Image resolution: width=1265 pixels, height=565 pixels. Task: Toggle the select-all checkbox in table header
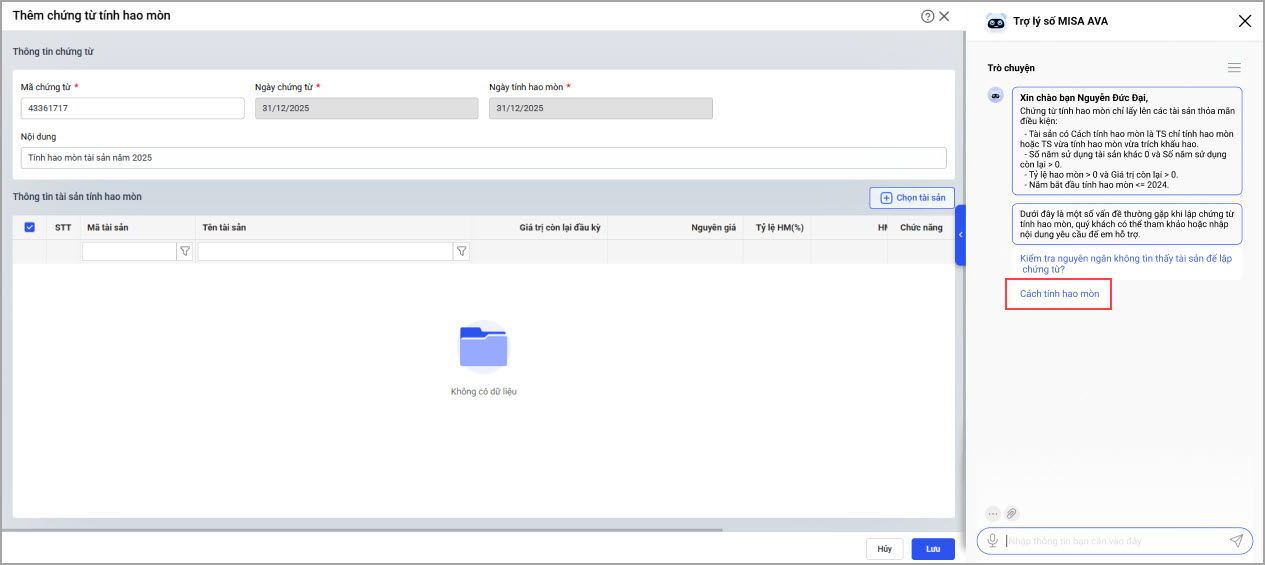(x=29, y=227)
